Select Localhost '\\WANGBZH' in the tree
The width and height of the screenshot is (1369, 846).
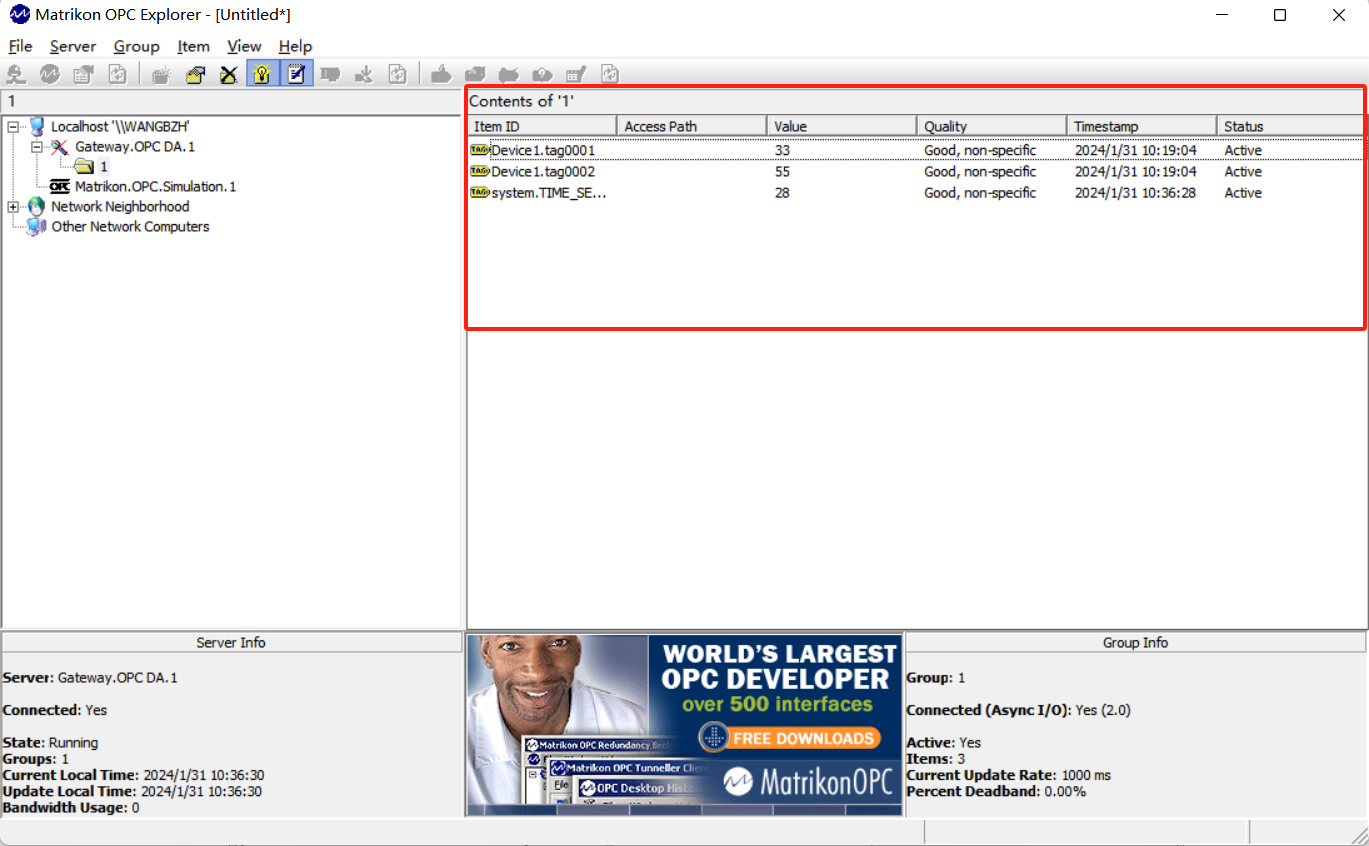(x=120, y=126)
